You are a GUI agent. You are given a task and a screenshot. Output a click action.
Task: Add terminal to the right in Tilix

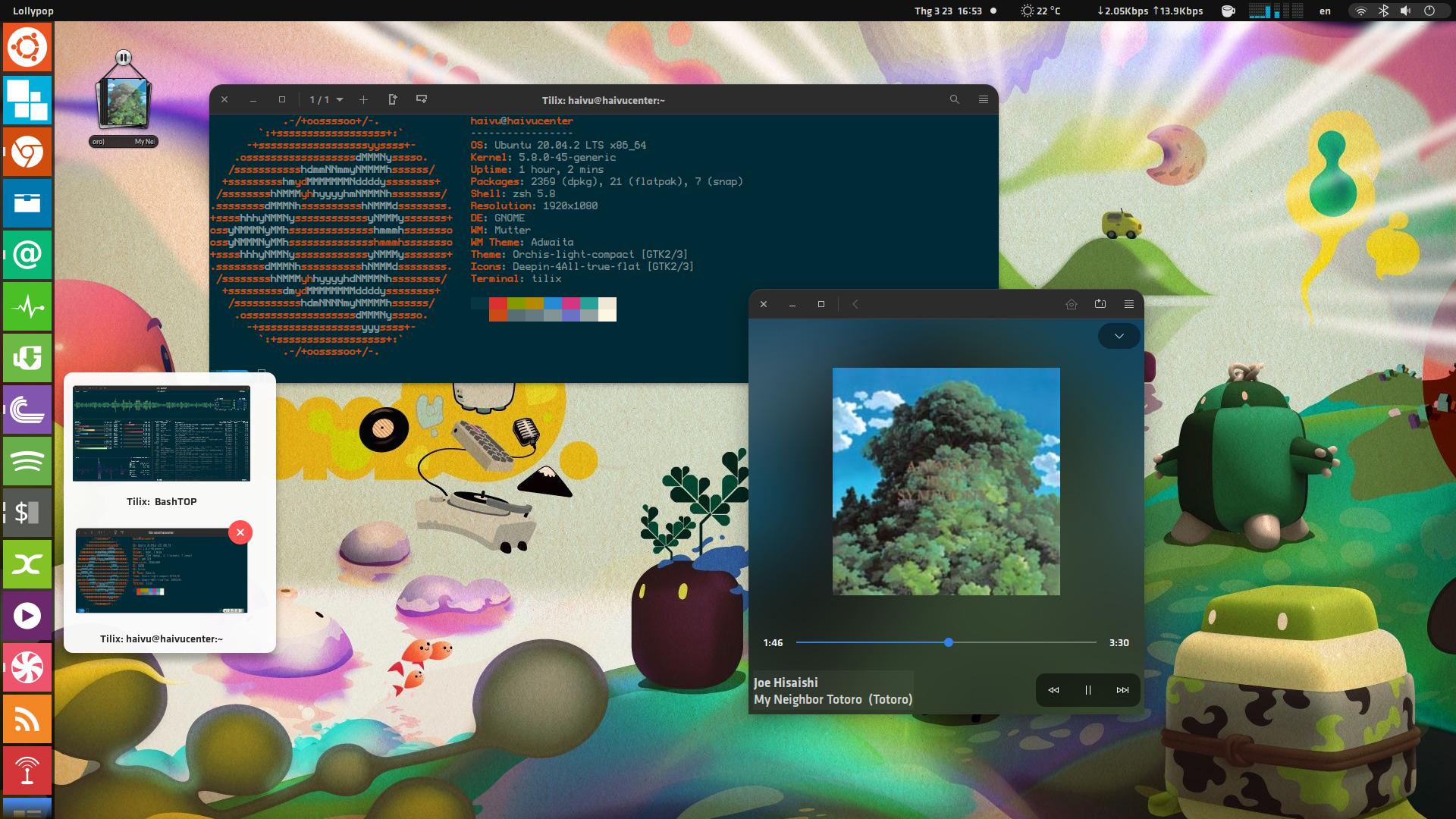click(x=393, y=100)
